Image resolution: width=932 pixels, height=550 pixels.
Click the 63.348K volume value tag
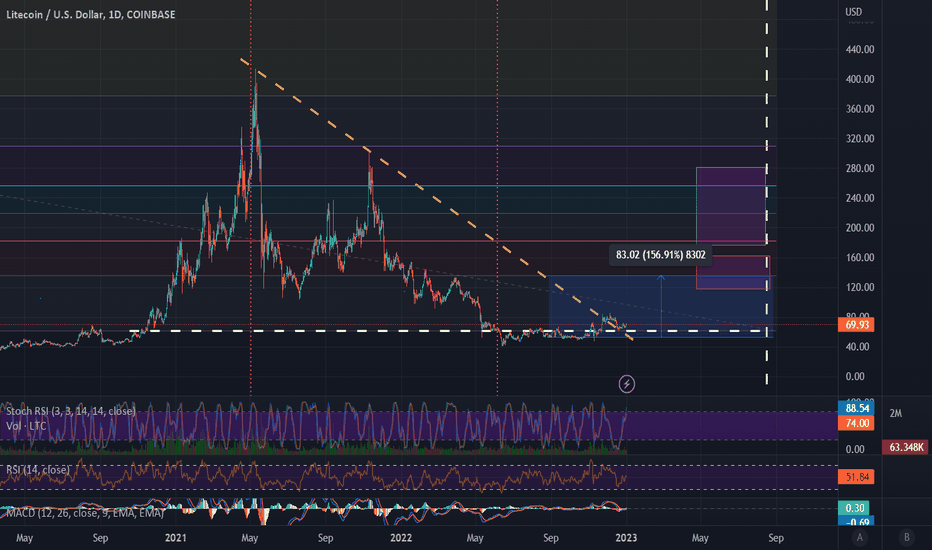tap(905, 447)
